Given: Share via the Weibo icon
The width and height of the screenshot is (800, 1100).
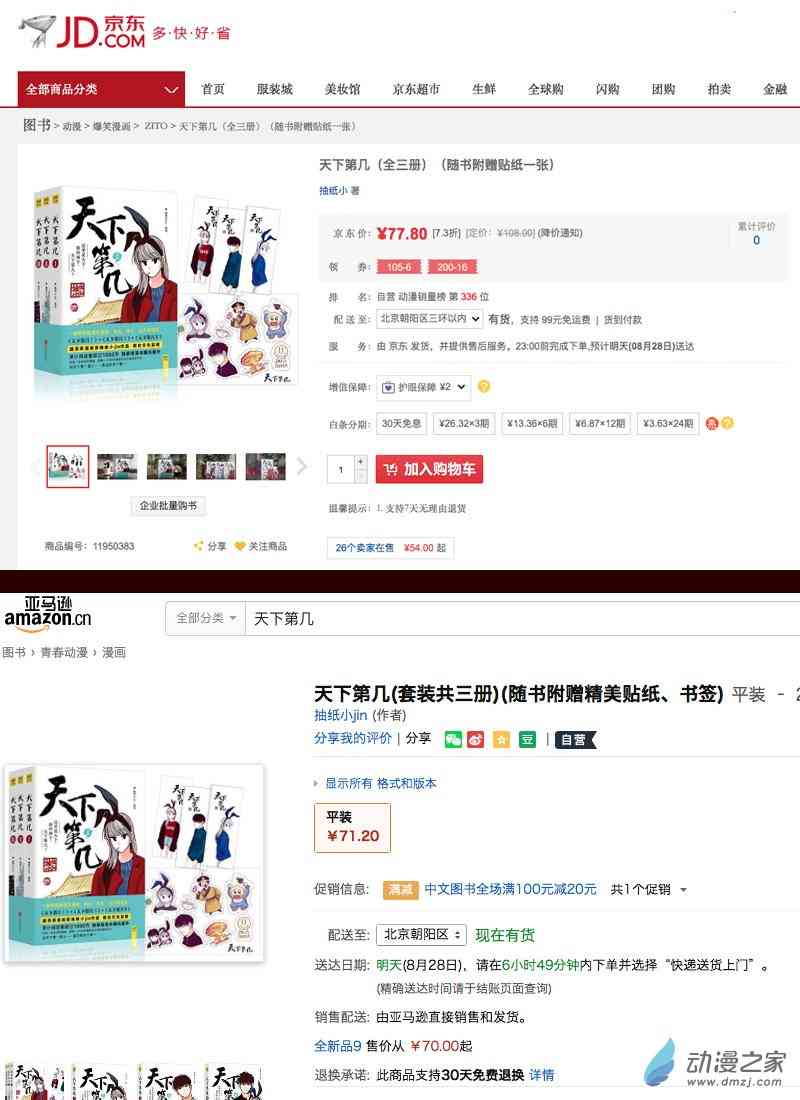Looking at the screenshot, I should pos(476,739).
